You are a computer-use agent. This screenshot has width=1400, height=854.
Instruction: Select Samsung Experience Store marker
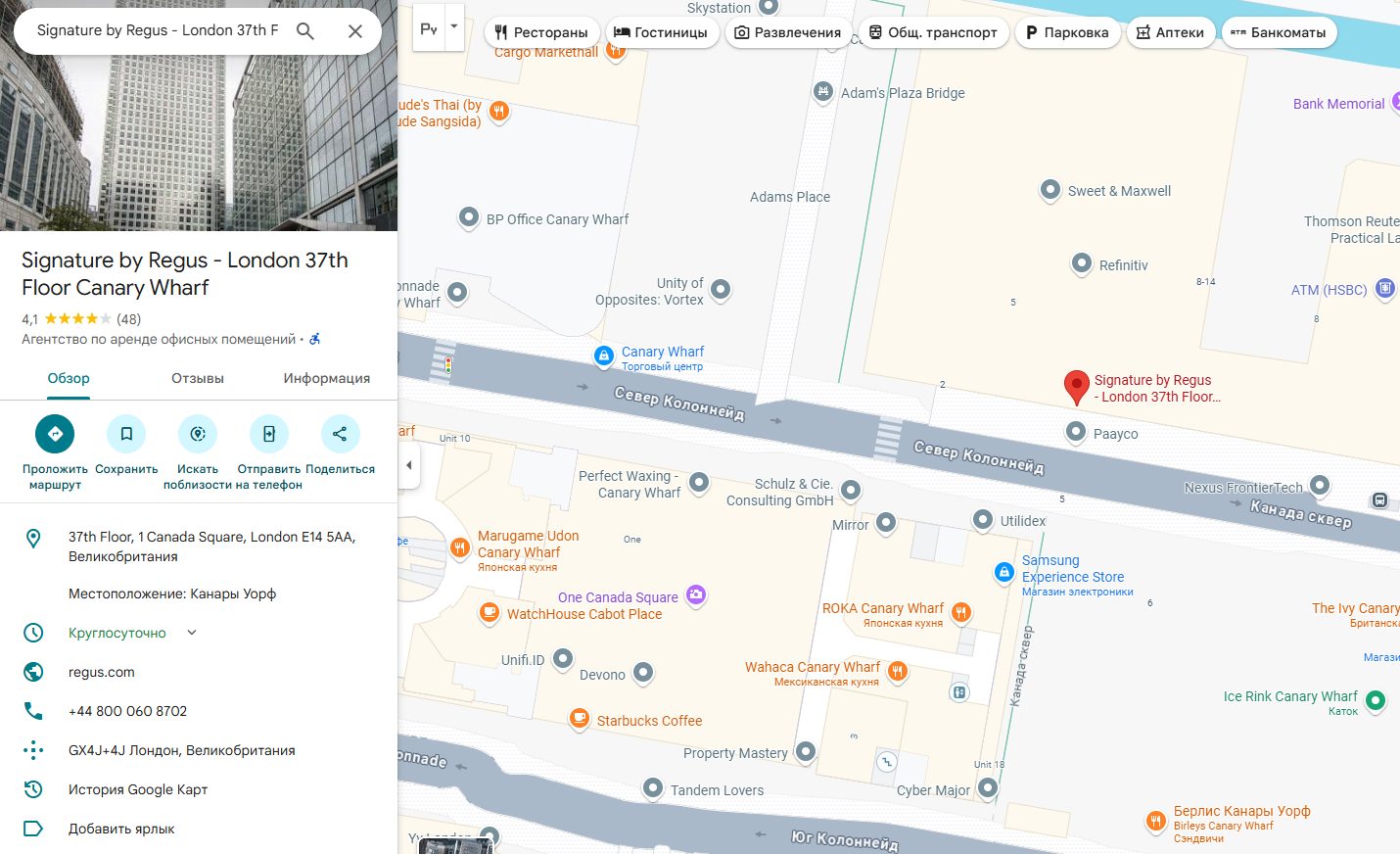click(1003, 572)
